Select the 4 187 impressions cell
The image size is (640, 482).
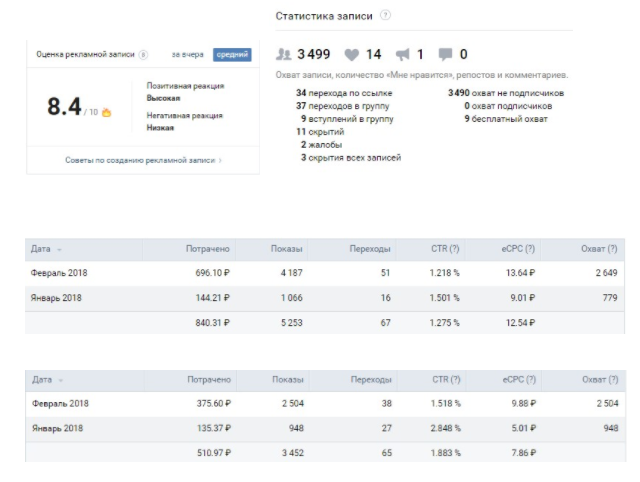[291, 273]
